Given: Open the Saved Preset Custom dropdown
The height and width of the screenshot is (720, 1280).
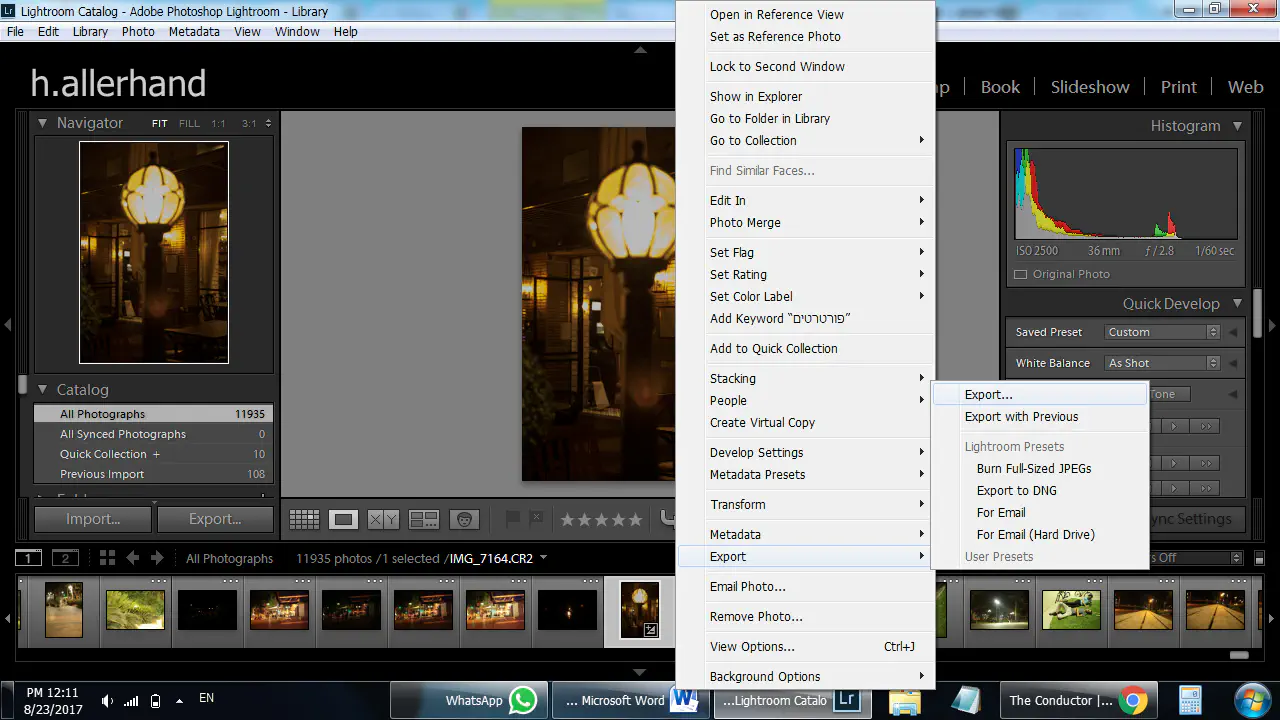Looking at the screenshot, I should pyautogui.click(x=1162, y=332).
